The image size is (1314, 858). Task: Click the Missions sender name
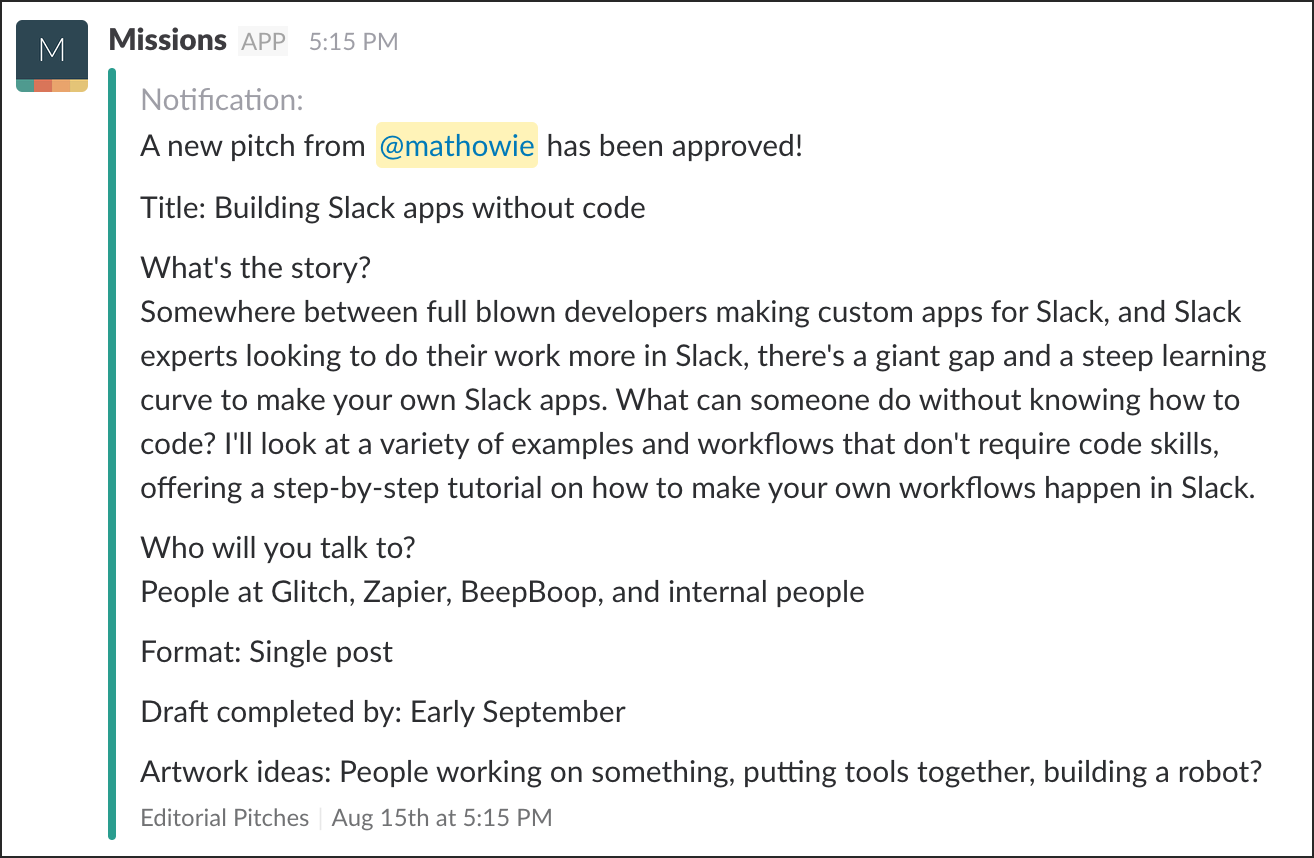[x=168, y=41]
